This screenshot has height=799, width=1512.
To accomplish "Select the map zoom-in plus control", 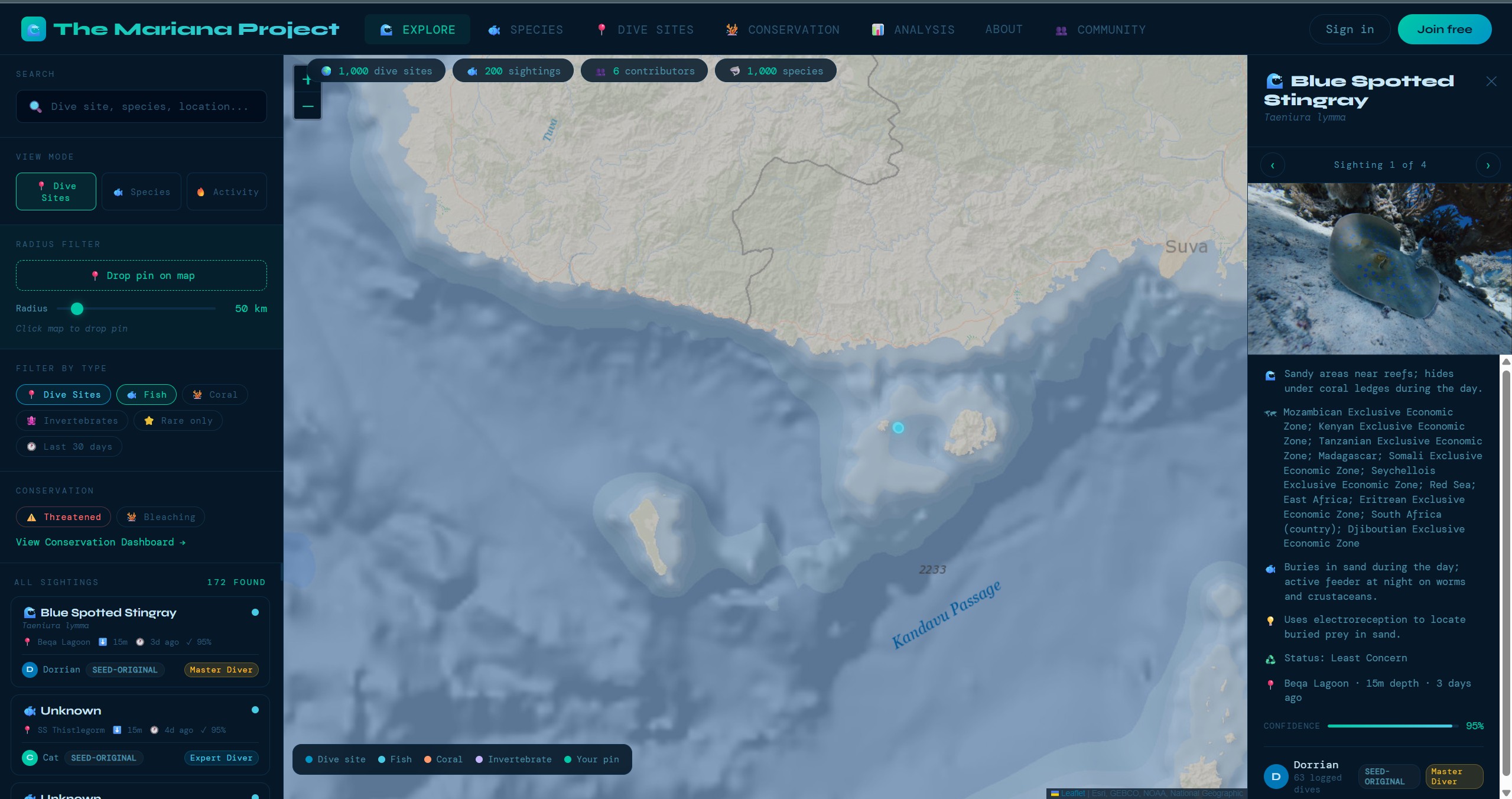I will (307, 81).
